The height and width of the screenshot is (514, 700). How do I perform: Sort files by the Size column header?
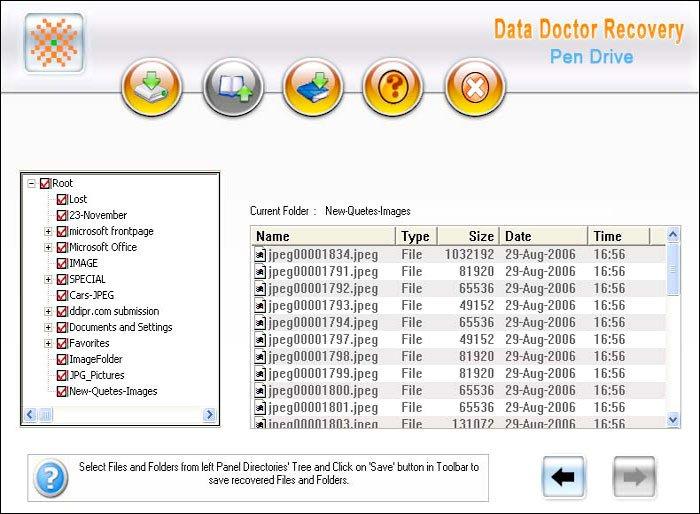click(468, 236)
